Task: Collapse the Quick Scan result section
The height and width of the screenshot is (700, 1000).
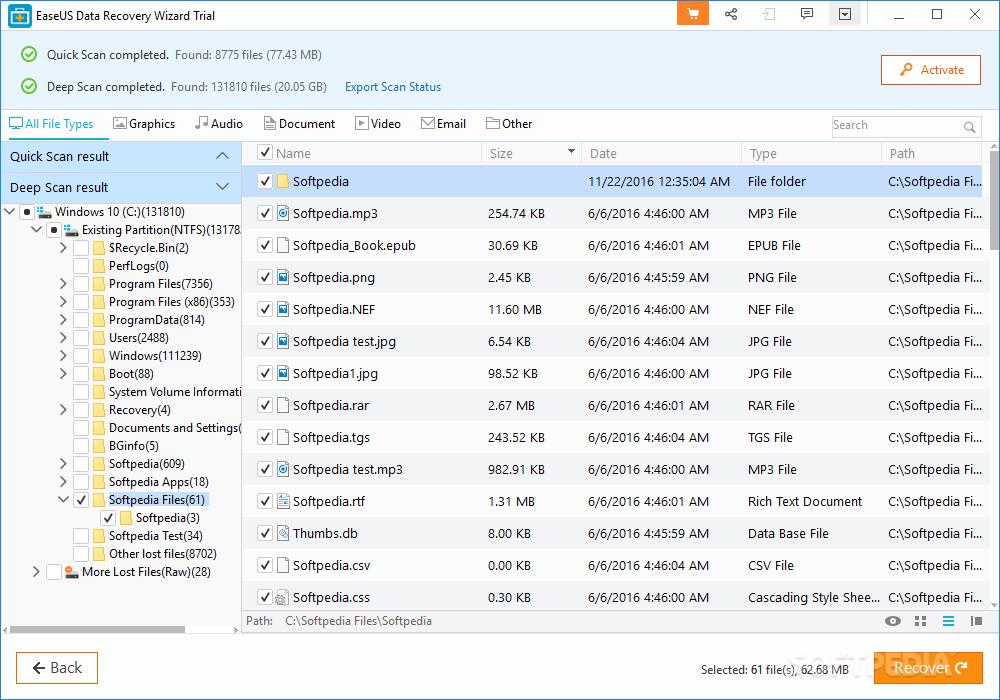Action: pos(222,156)
